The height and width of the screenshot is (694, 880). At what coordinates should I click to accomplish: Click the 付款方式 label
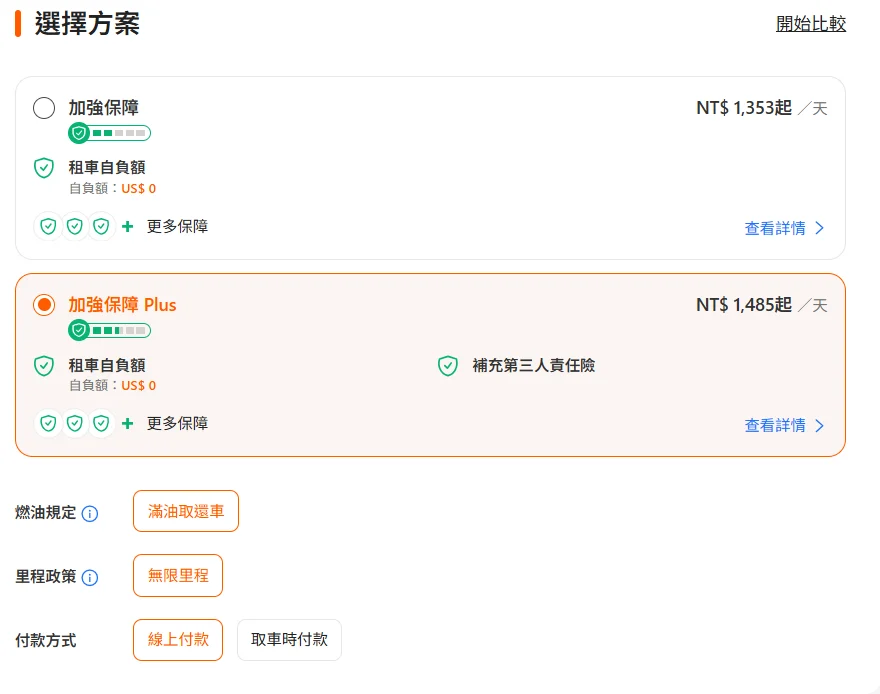(45, 640)
